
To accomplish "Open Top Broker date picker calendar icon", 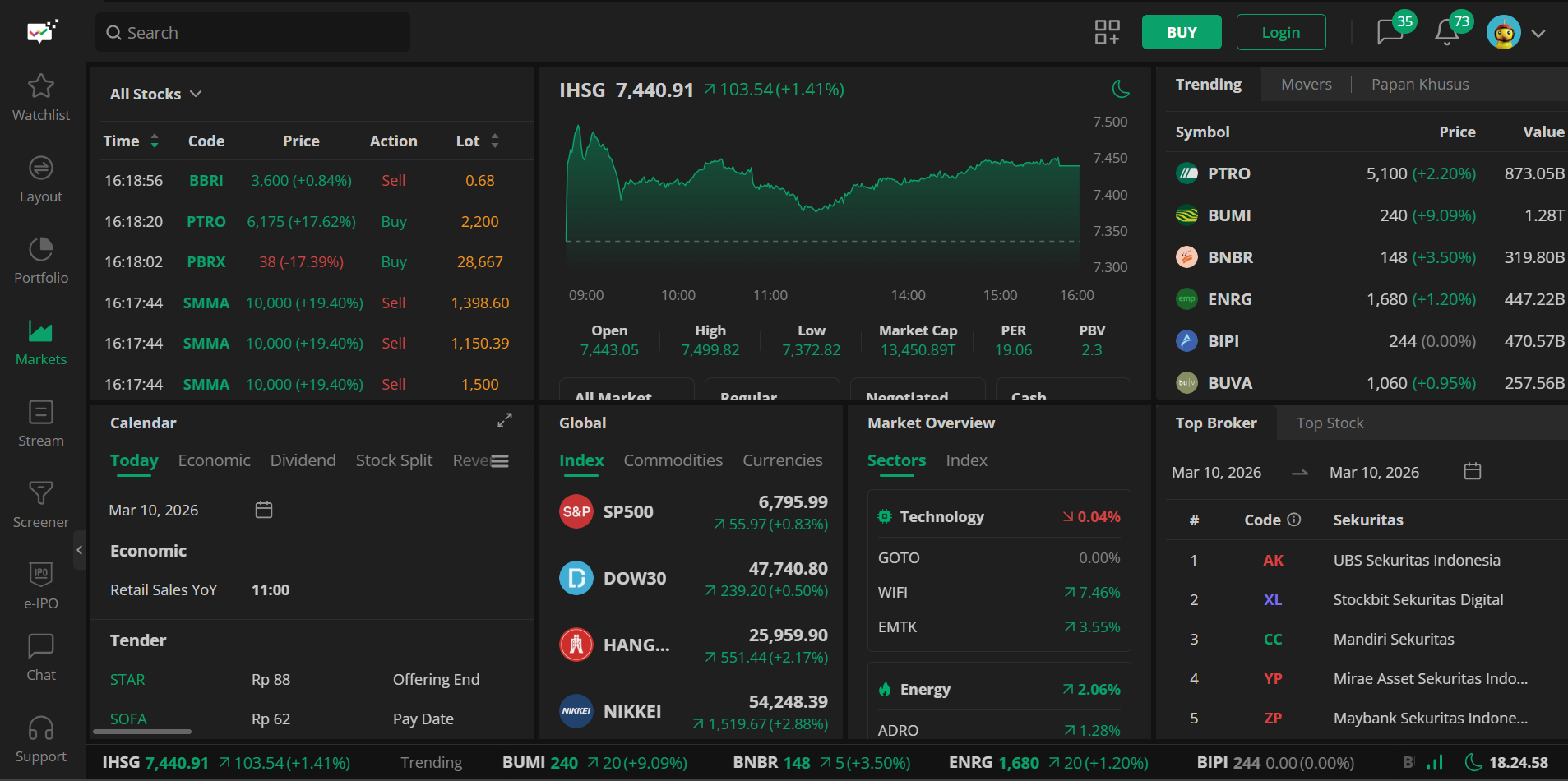I will coord(1473,471).
